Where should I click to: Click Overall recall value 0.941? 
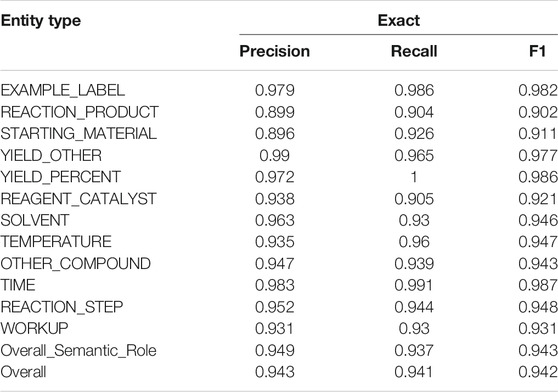pyautogui.click(x=414, y=372)
